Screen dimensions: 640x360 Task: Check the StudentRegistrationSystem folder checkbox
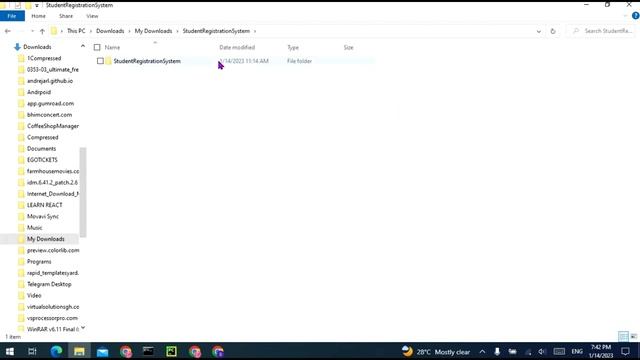[x=100, y=61]
